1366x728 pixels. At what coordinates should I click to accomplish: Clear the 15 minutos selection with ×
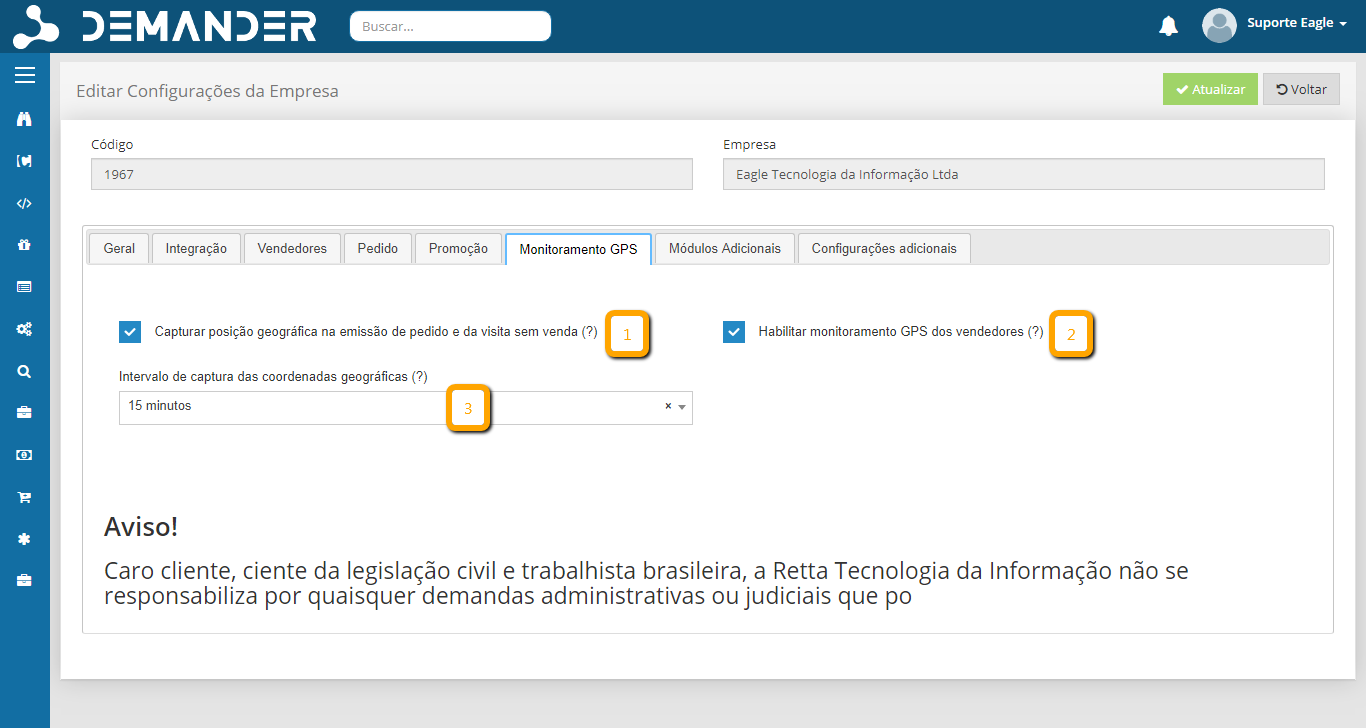668,406
